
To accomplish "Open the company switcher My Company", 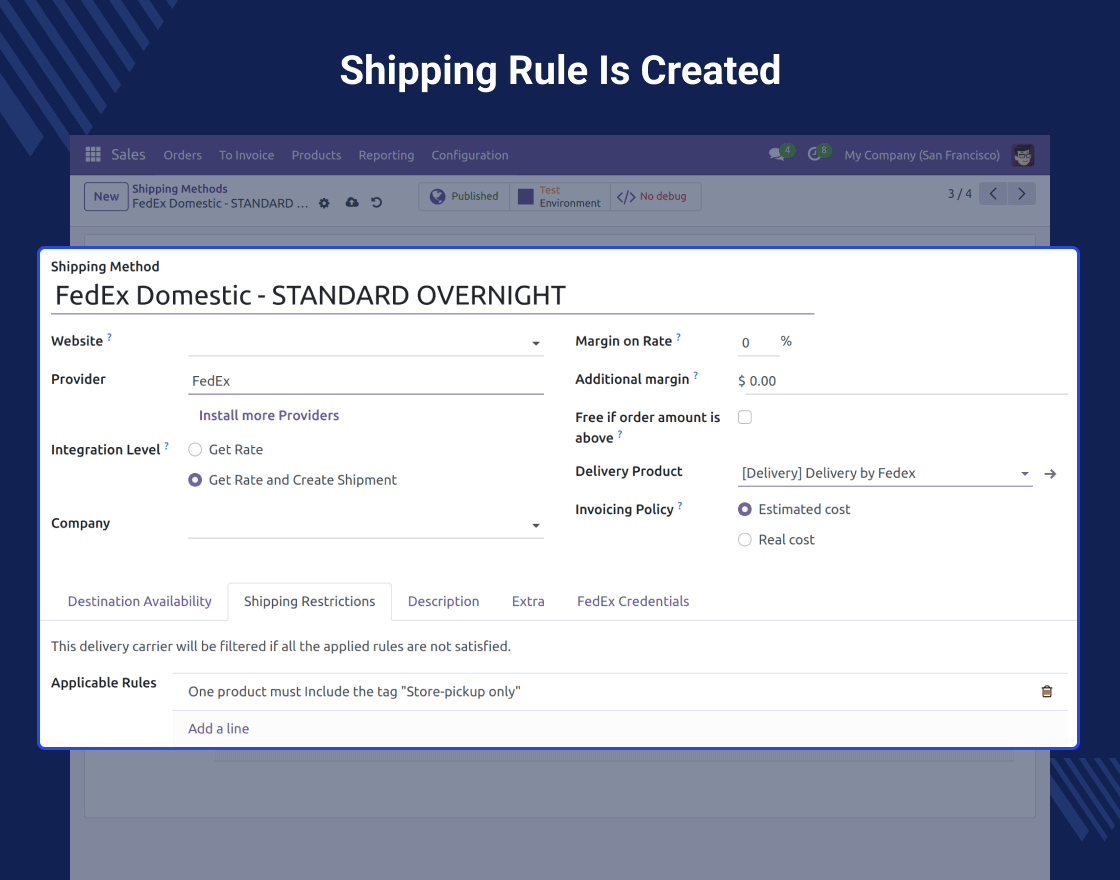I will (x=921, y=155).
